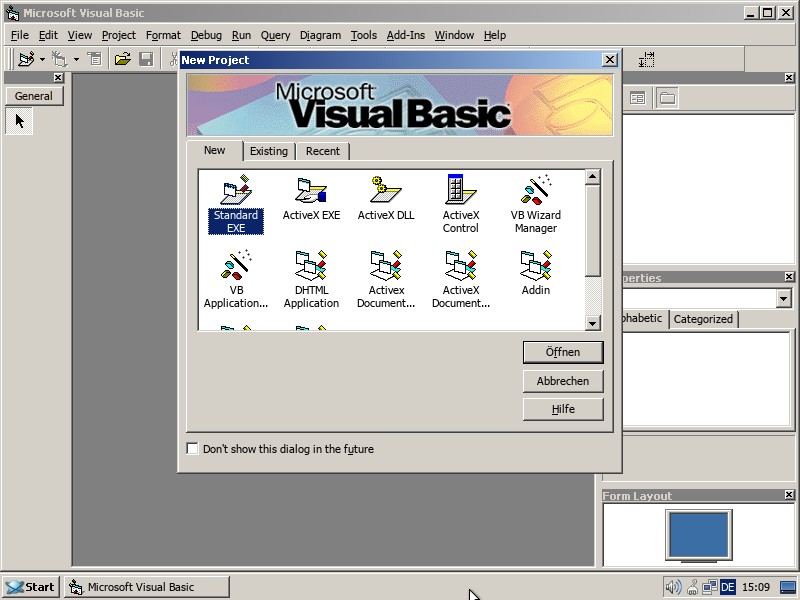Image resolution: width=800 pixels, height=600 pixels.
Task: Click the Abbrechen button
Action: (563, 381)
